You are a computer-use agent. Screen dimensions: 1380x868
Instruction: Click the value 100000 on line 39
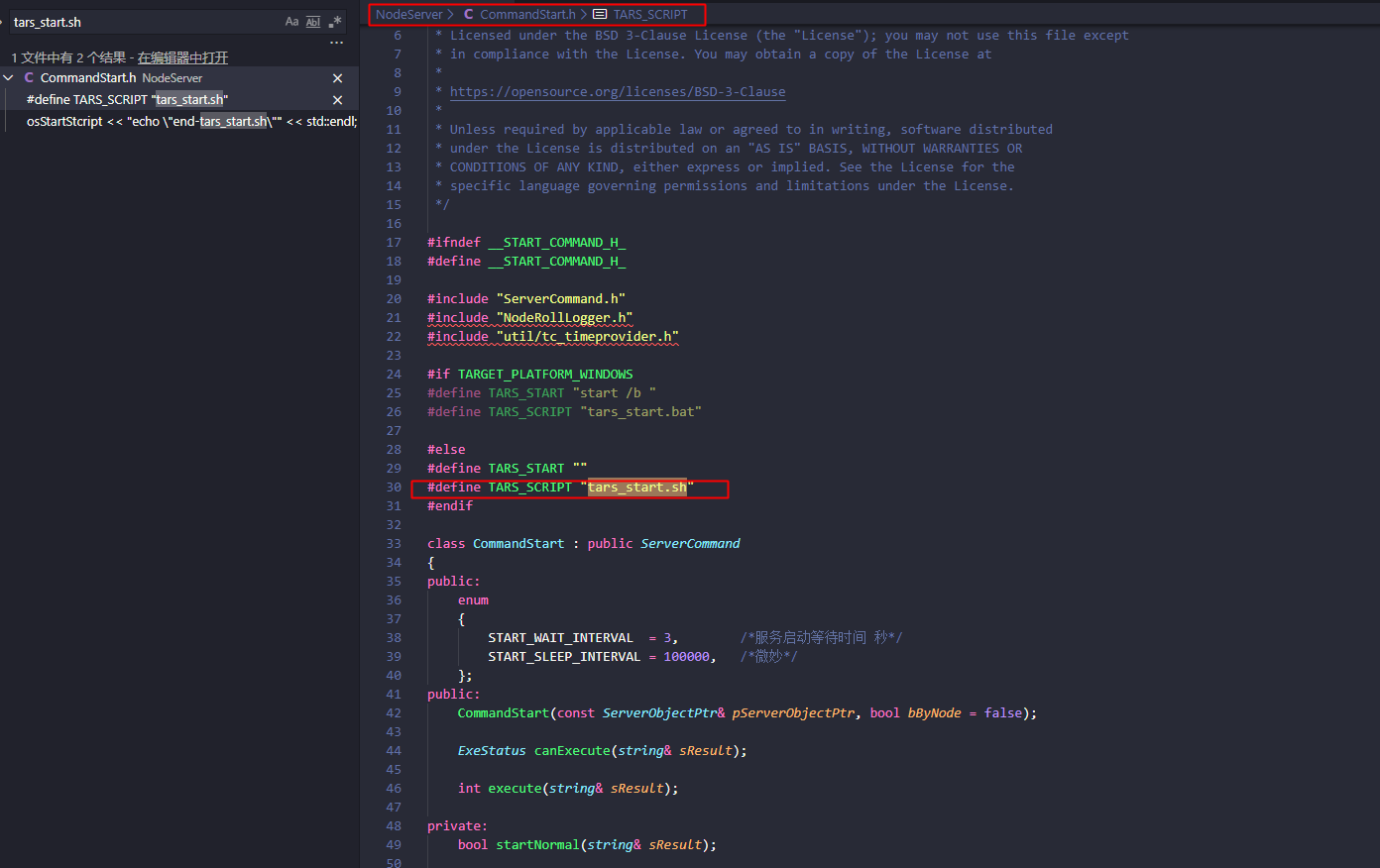tap(686, 657)
